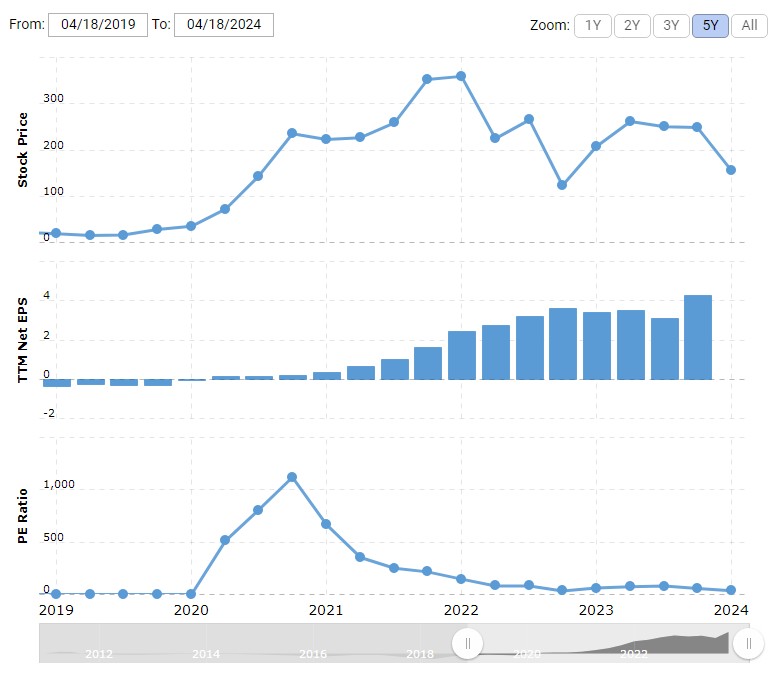Click the navigator timeline near 2012
Image resolution: width=772 pixels, height=675 pixels.
(x=98, y=653)
